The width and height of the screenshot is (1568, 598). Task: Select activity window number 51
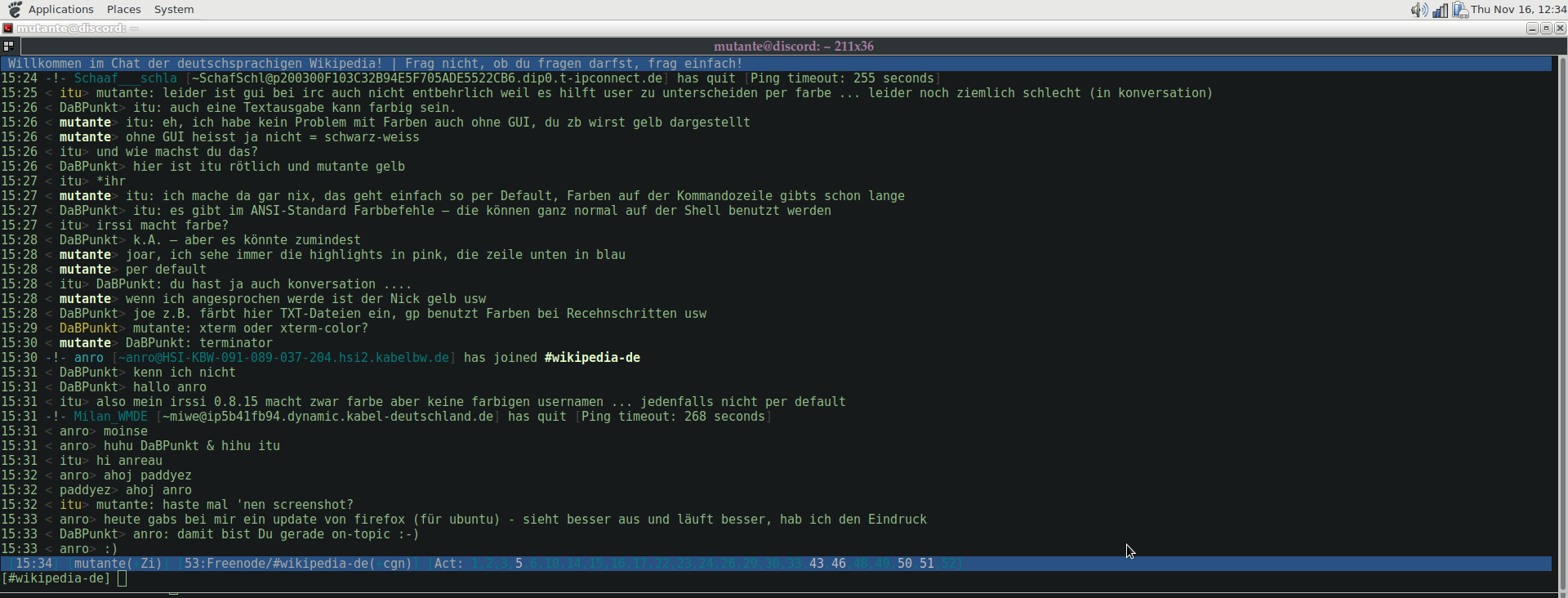tap(927, 564)
